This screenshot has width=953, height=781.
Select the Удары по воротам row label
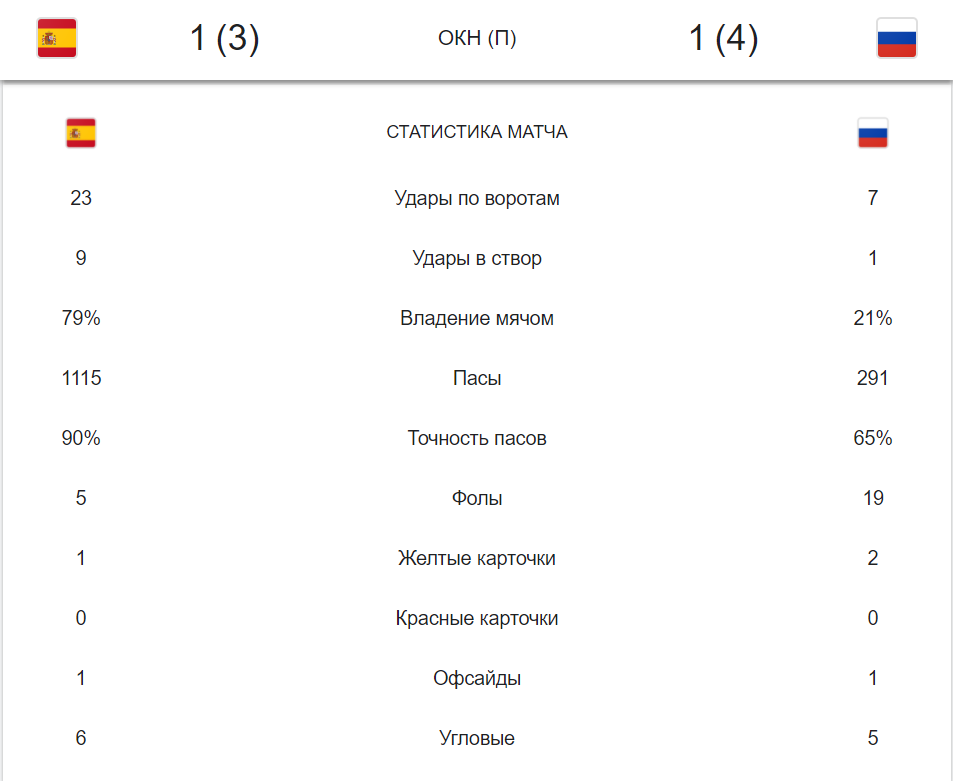click(477, 198)
